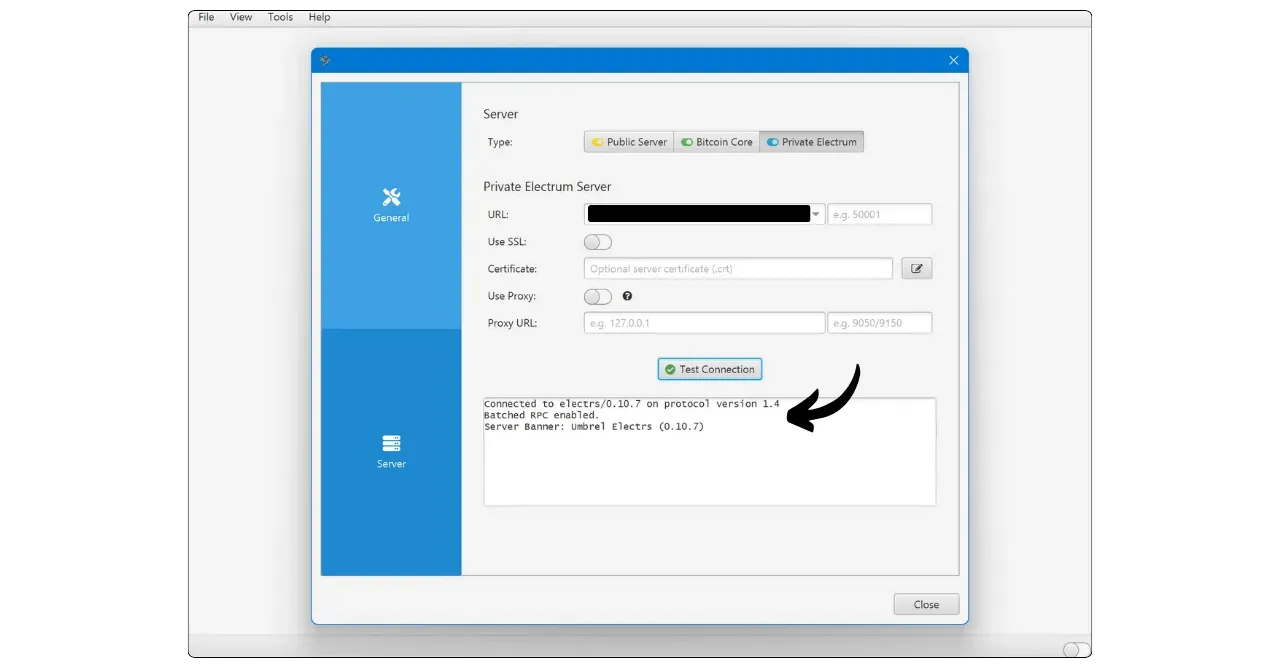Open the File menu
Viewport: 1280px width, 668px height.
point(206,17)
